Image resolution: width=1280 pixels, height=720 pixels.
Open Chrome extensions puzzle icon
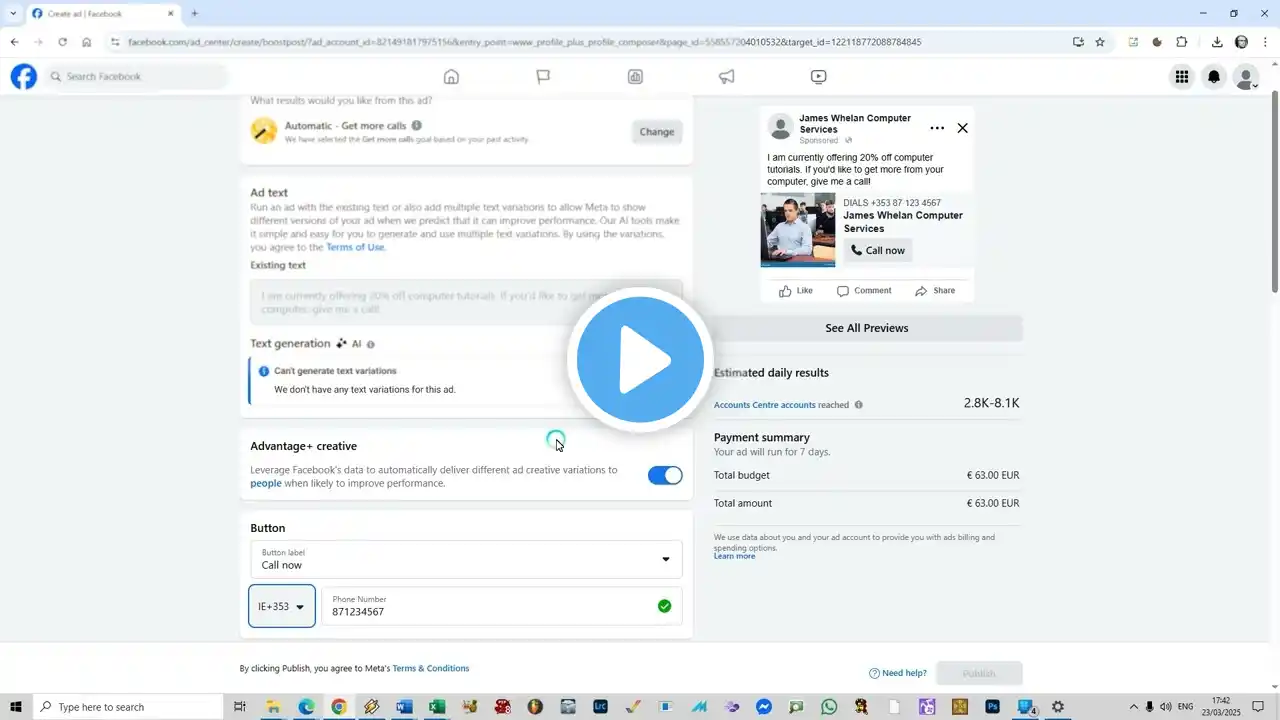coord(1182,42)
